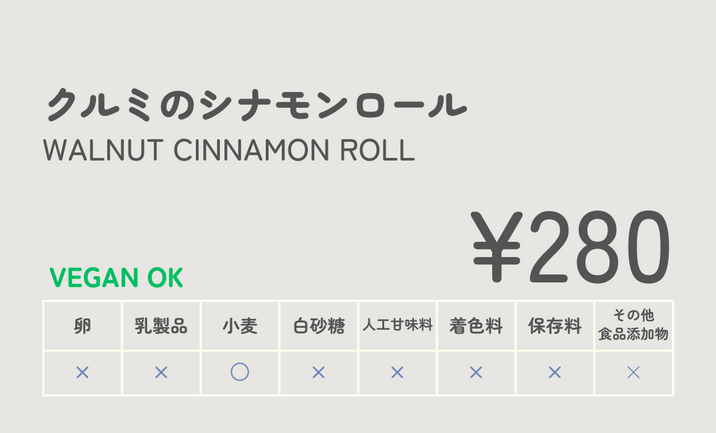Click the ¥280 price text
The height and width of the screenshot is (433, 716).
pos(571,247)
